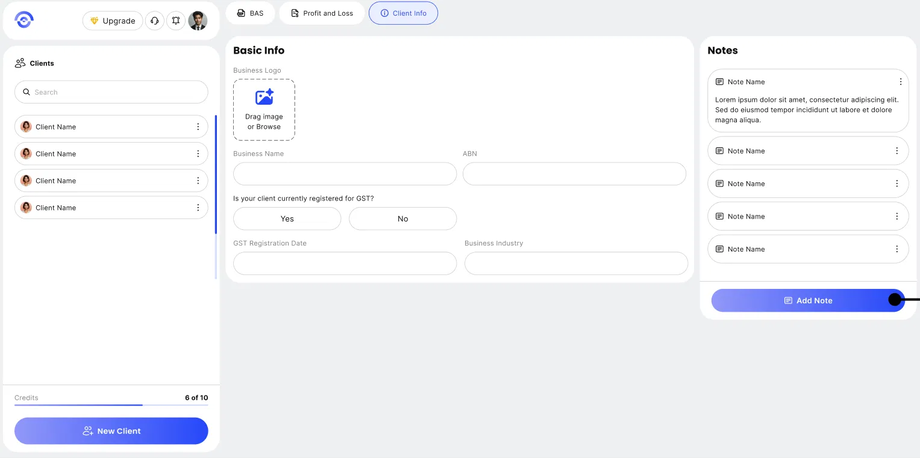Open notifications from the bell icon
The height and width of the screenshot is (458, 920).
point(176,21)
